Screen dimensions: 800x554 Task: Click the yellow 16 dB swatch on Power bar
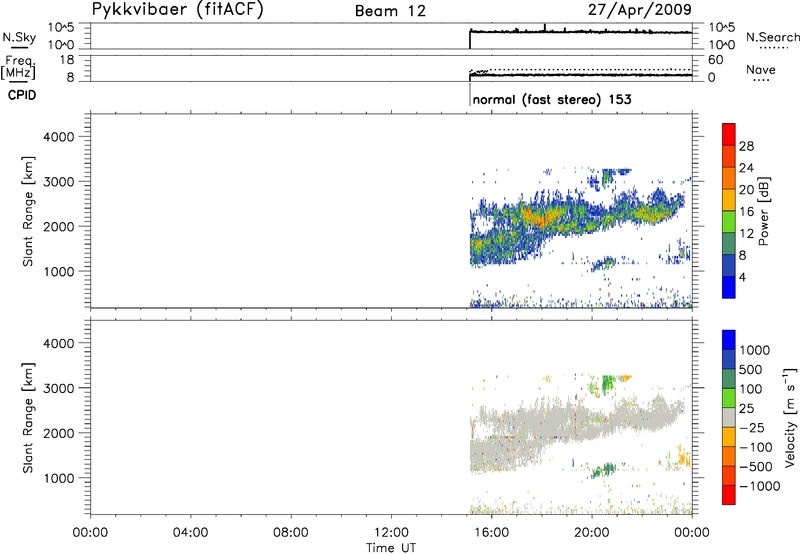729,199
